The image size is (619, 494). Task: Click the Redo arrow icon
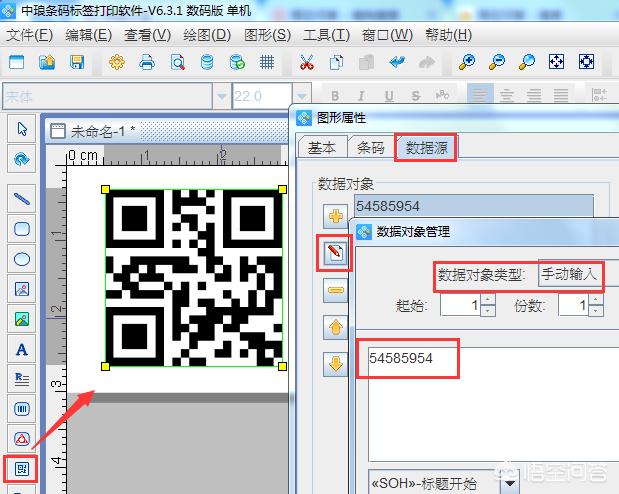[x=427, y=62]
